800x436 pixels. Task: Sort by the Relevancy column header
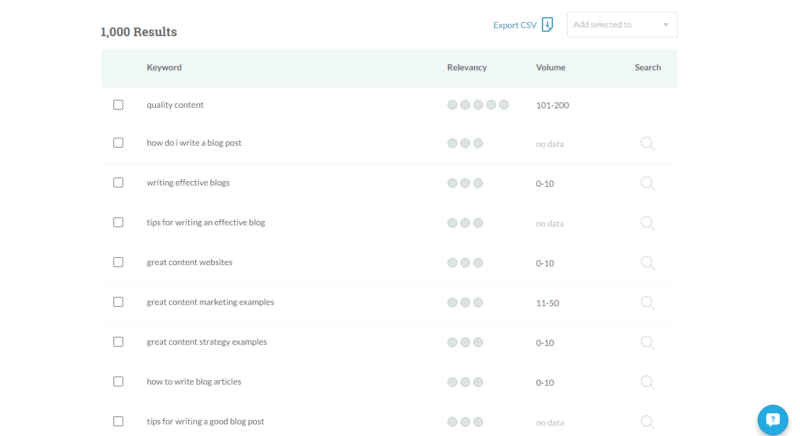click(467, 67)
